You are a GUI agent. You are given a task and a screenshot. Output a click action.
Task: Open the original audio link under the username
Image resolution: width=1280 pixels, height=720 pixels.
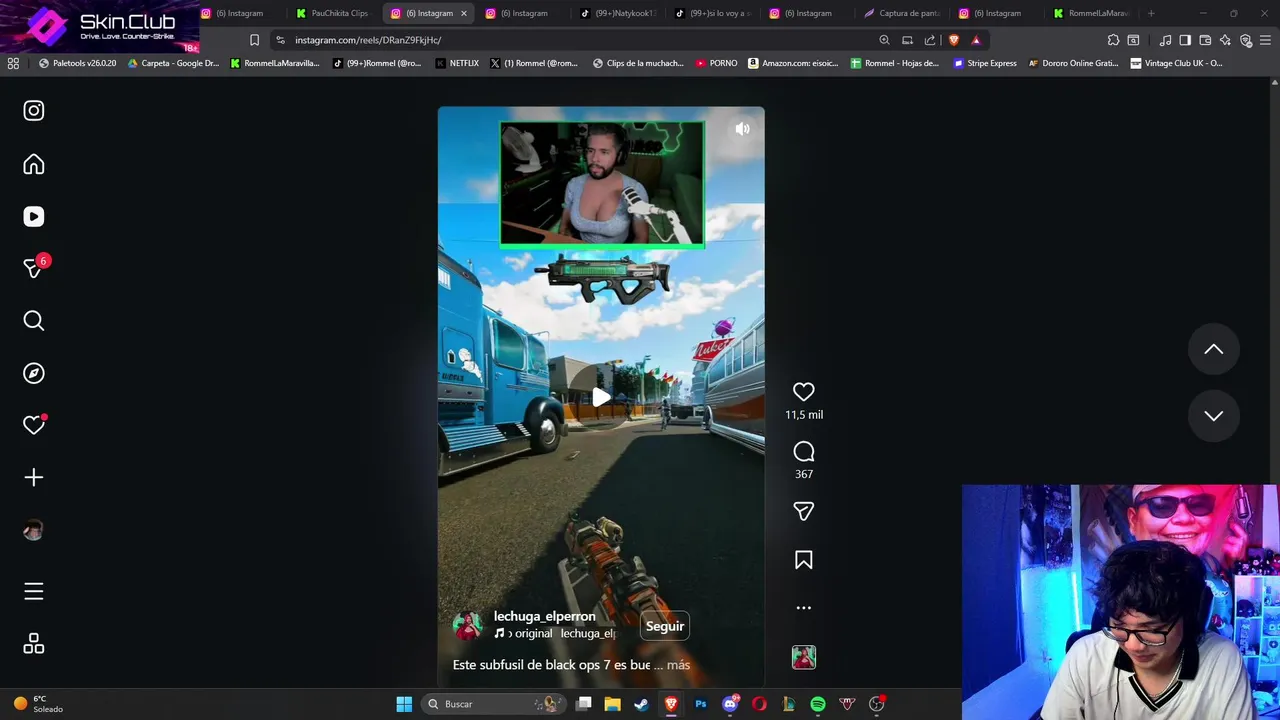pyautogui.click(x=555, y=633)
